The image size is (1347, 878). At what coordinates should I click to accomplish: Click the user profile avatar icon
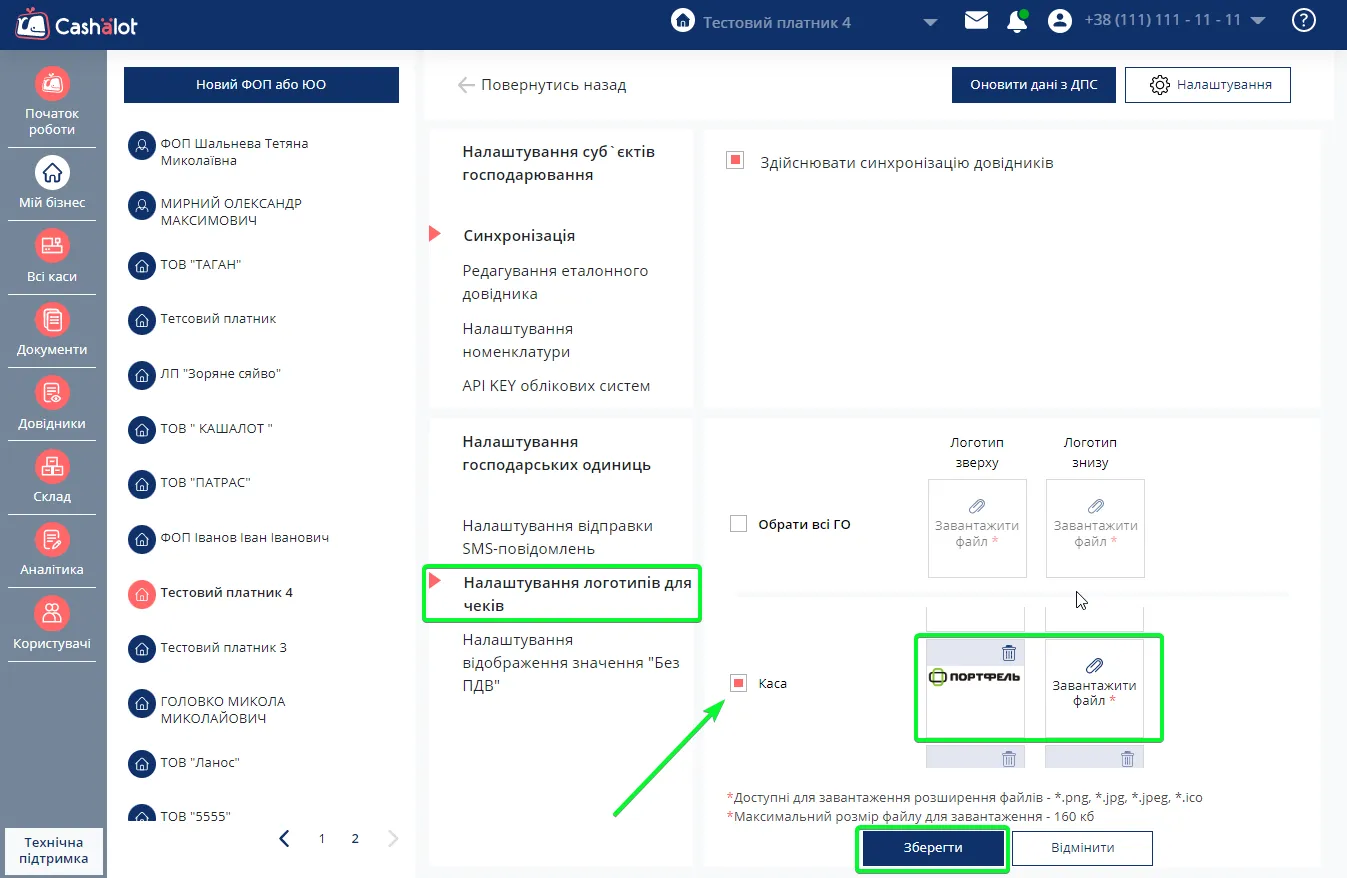coord(1060,21)
